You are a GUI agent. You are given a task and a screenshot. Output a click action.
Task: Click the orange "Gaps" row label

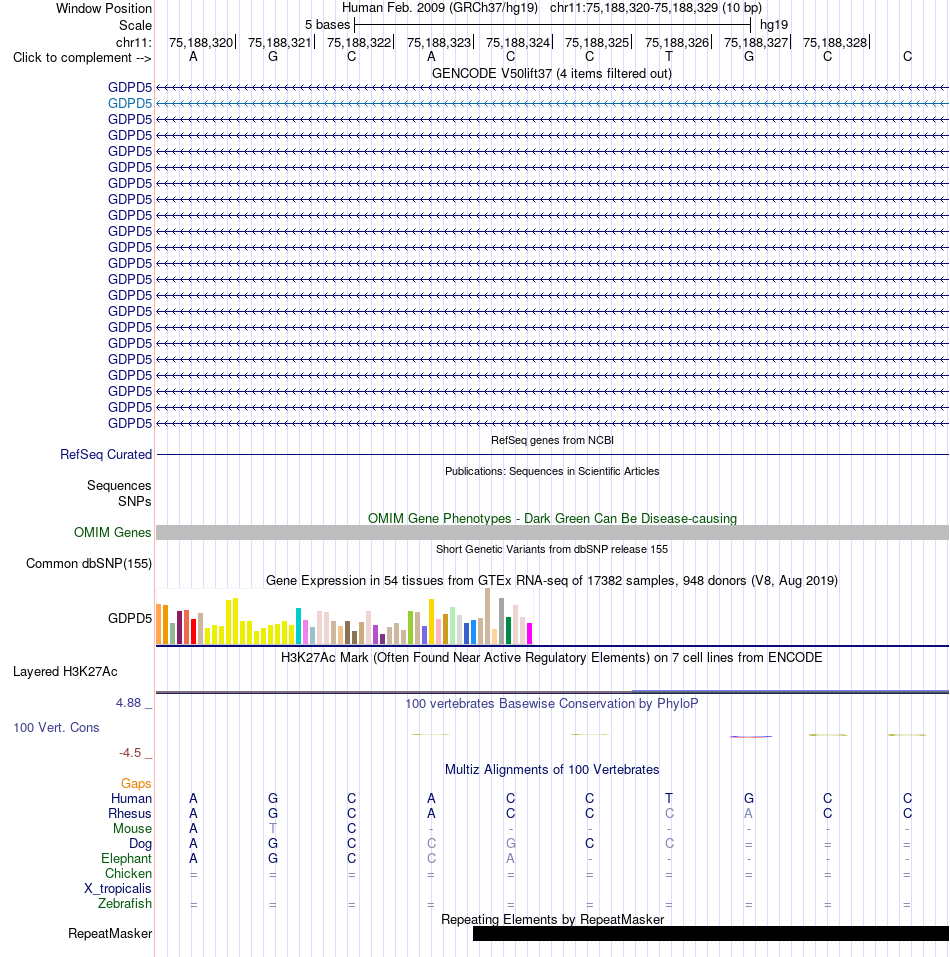[x=136, y=784]
